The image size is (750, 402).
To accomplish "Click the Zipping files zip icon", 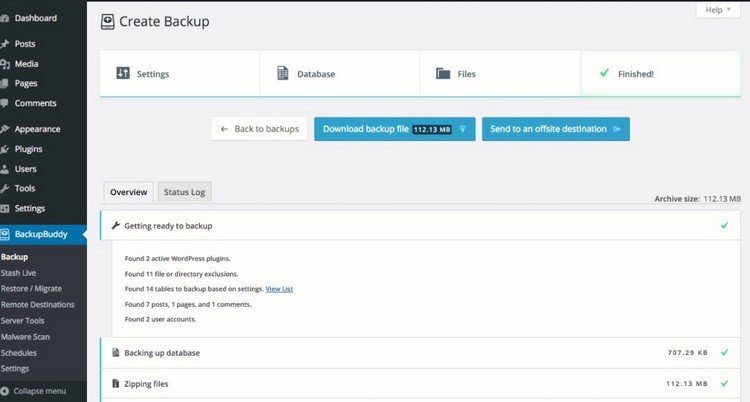I will (x=115, y=383).
